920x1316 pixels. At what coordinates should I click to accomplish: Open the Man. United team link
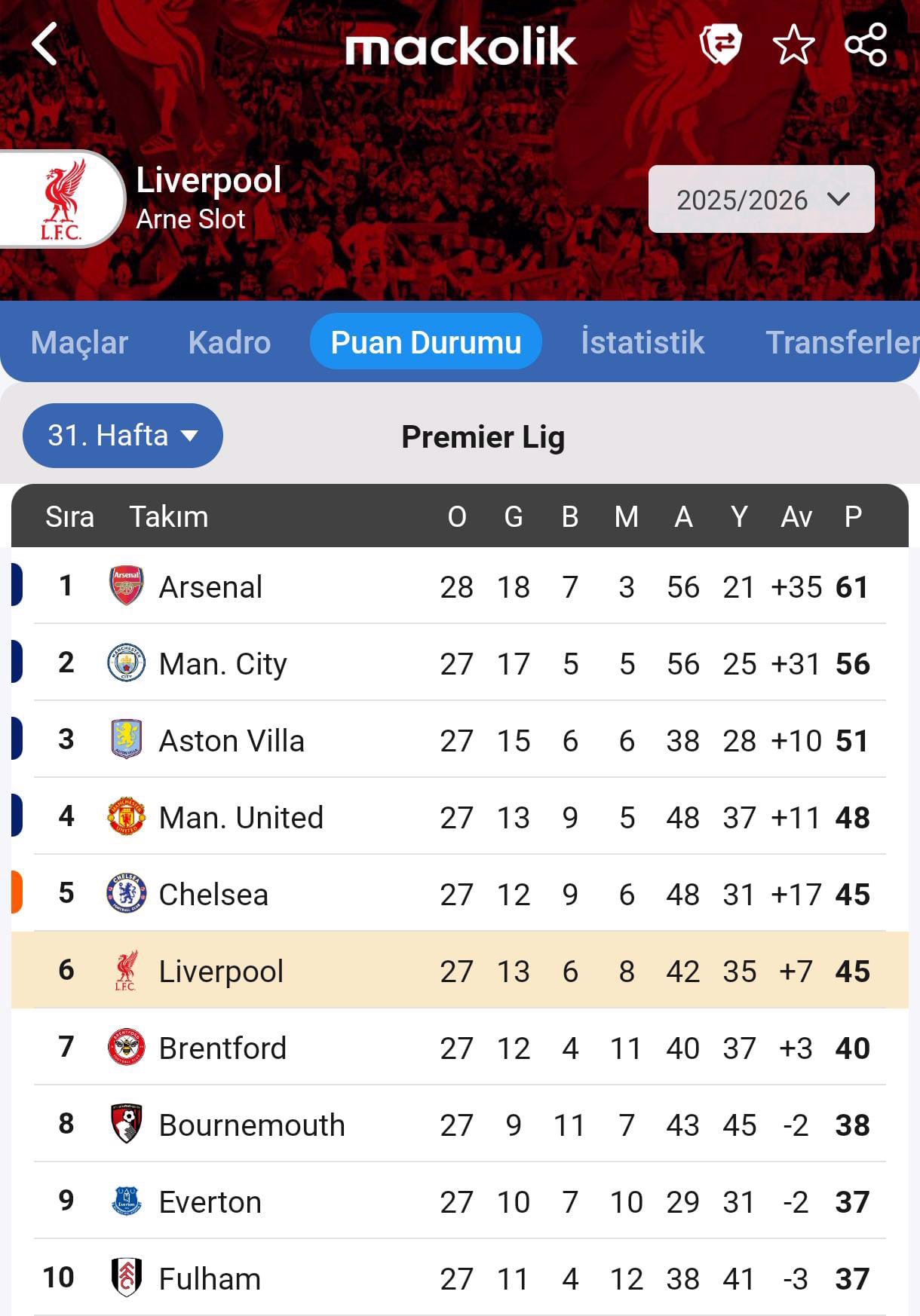241,818
